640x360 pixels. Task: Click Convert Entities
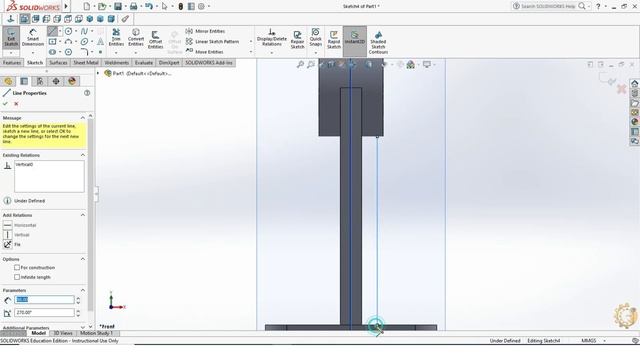(136, 38)
